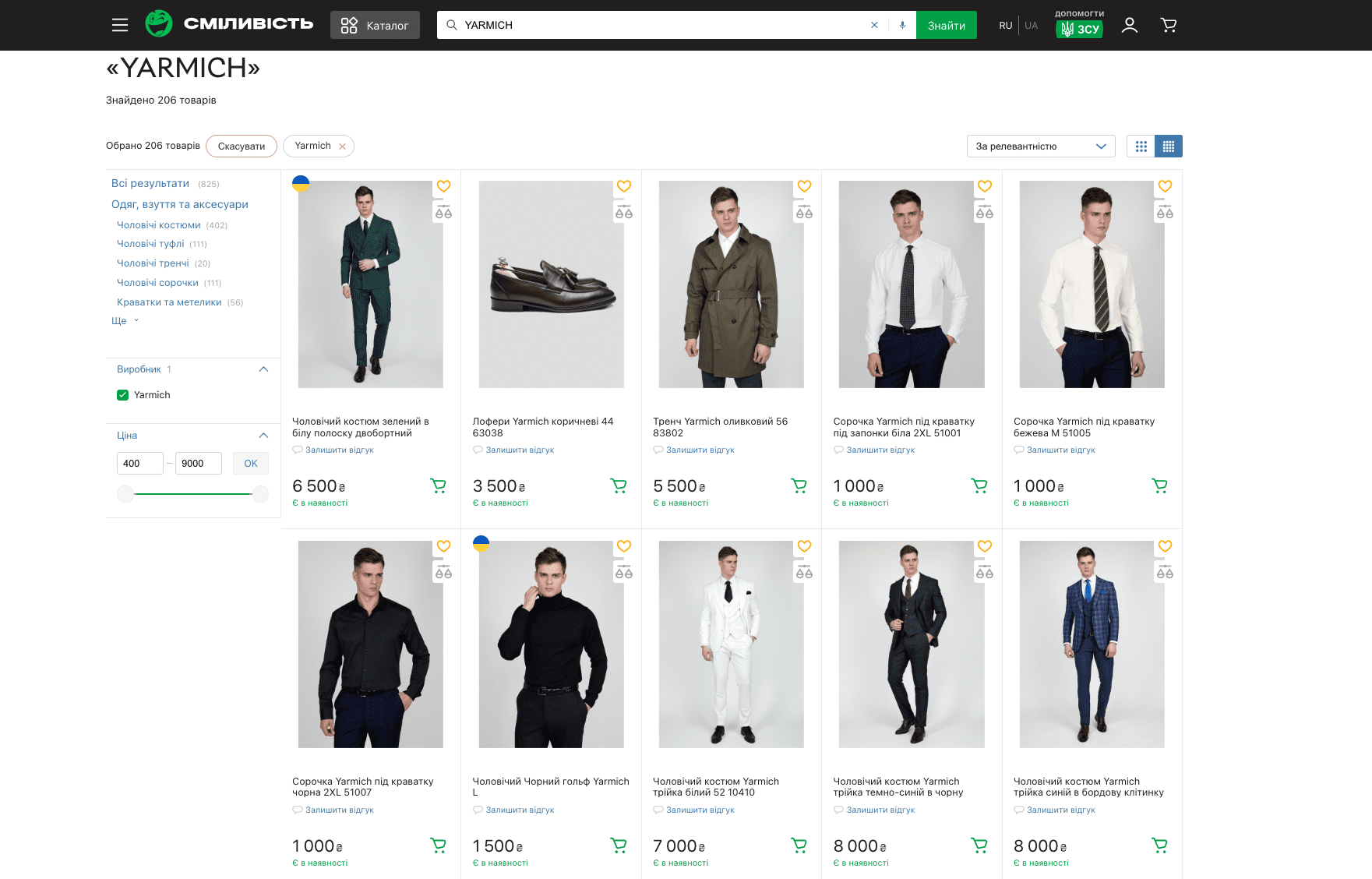The image size is (1372, 879).
Task: Open the dark three-piece suit thumbnail
Action: point(912,644)
